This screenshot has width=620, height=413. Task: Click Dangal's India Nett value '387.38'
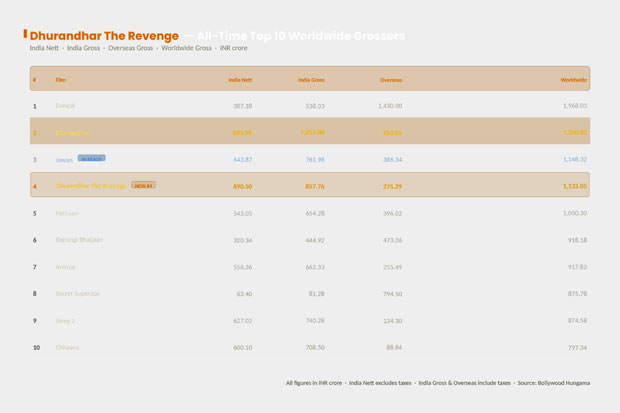242,106
